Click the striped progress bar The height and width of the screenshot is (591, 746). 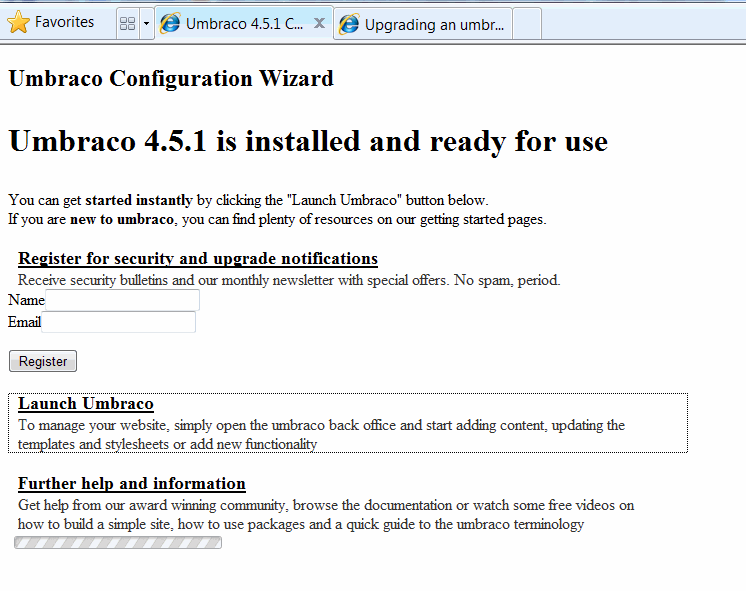118,542
